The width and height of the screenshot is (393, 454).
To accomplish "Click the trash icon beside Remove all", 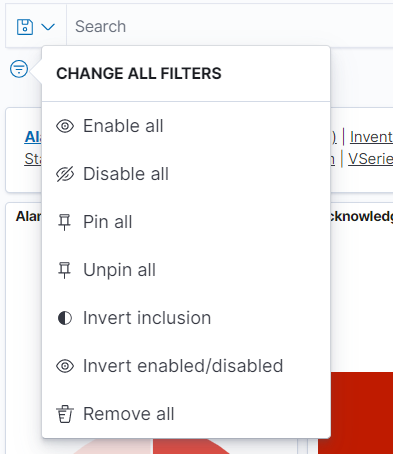I will [65, 414].
